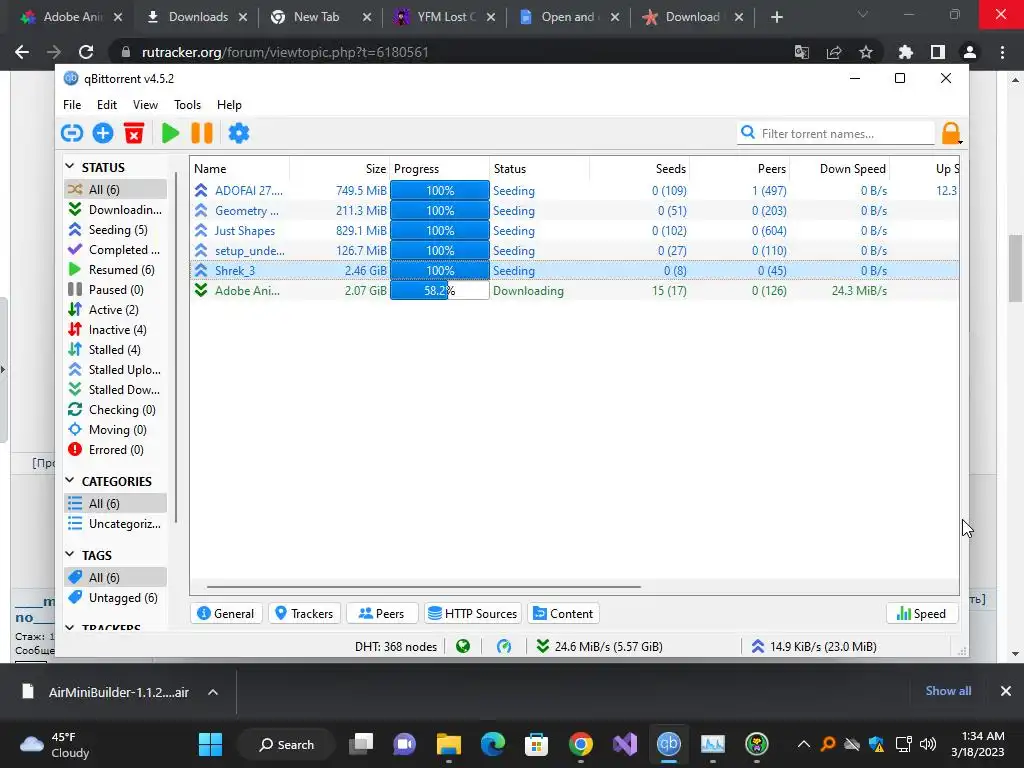Open the View menu in qBittorrent

tap(145, 104)
